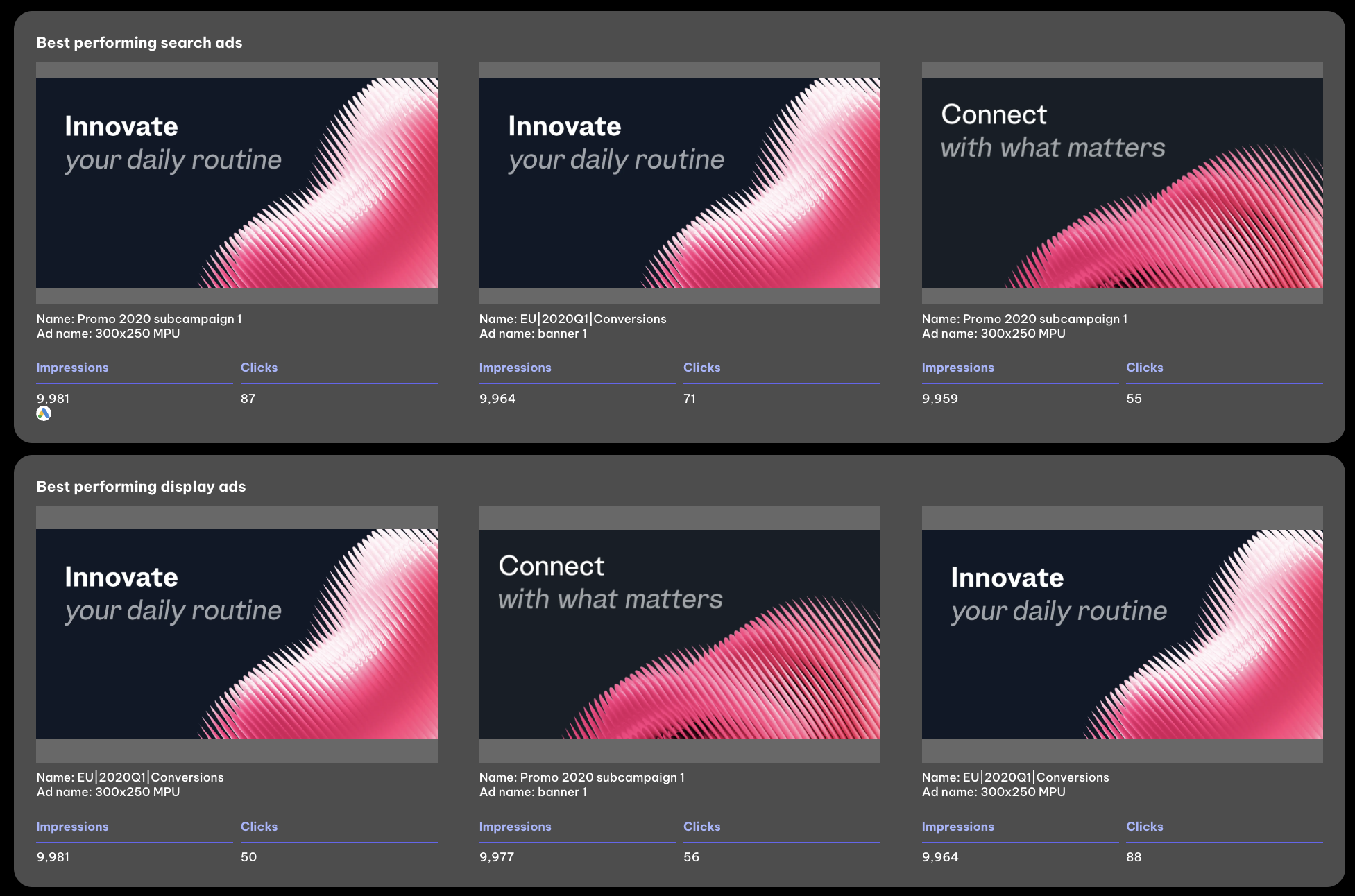Click Clicks header above 50 in display ads
The height and width of the screenshot is (896, 1355).
click(259, 827)
